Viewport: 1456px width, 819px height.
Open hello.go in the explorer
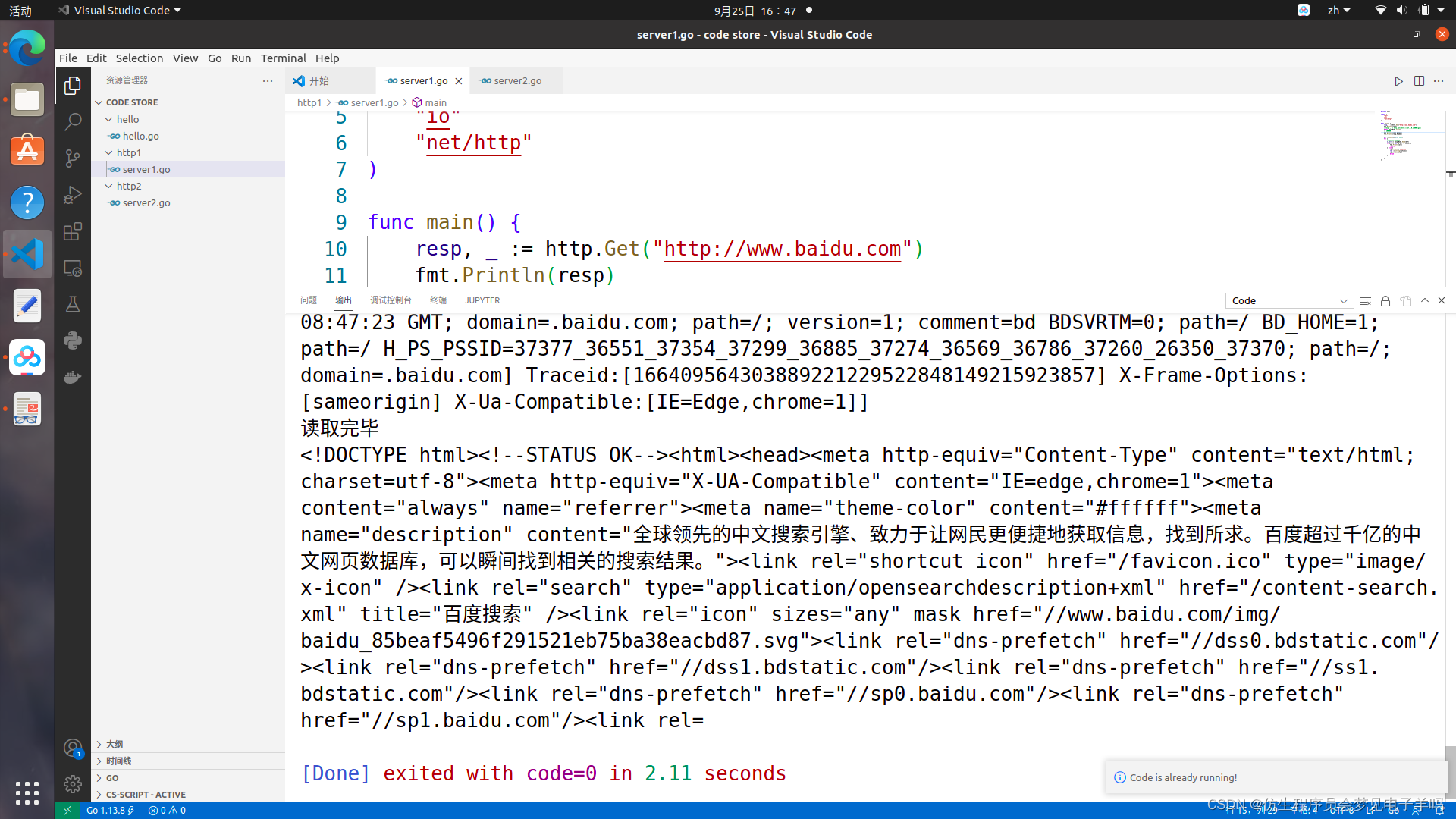tap(140, 136)
